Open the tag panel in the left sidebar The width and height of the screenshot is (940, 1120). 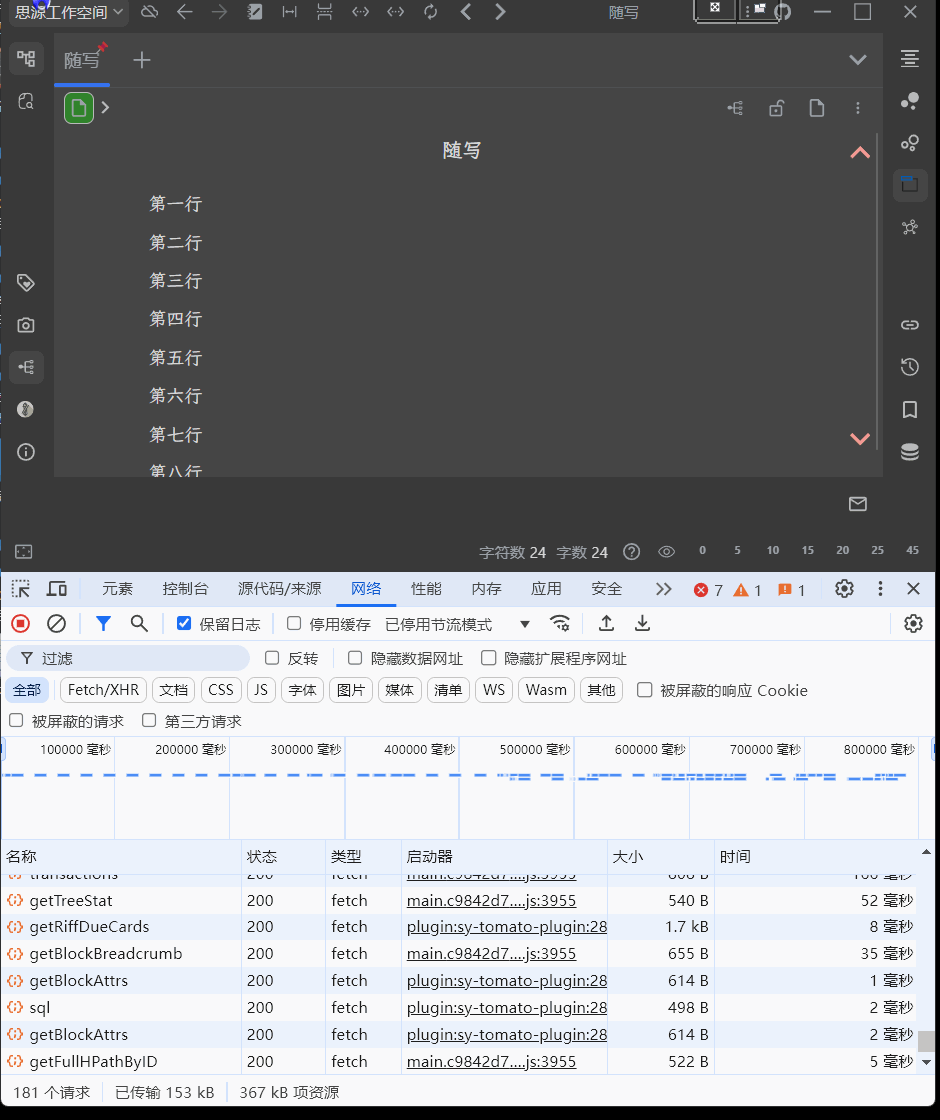point(25,283)
